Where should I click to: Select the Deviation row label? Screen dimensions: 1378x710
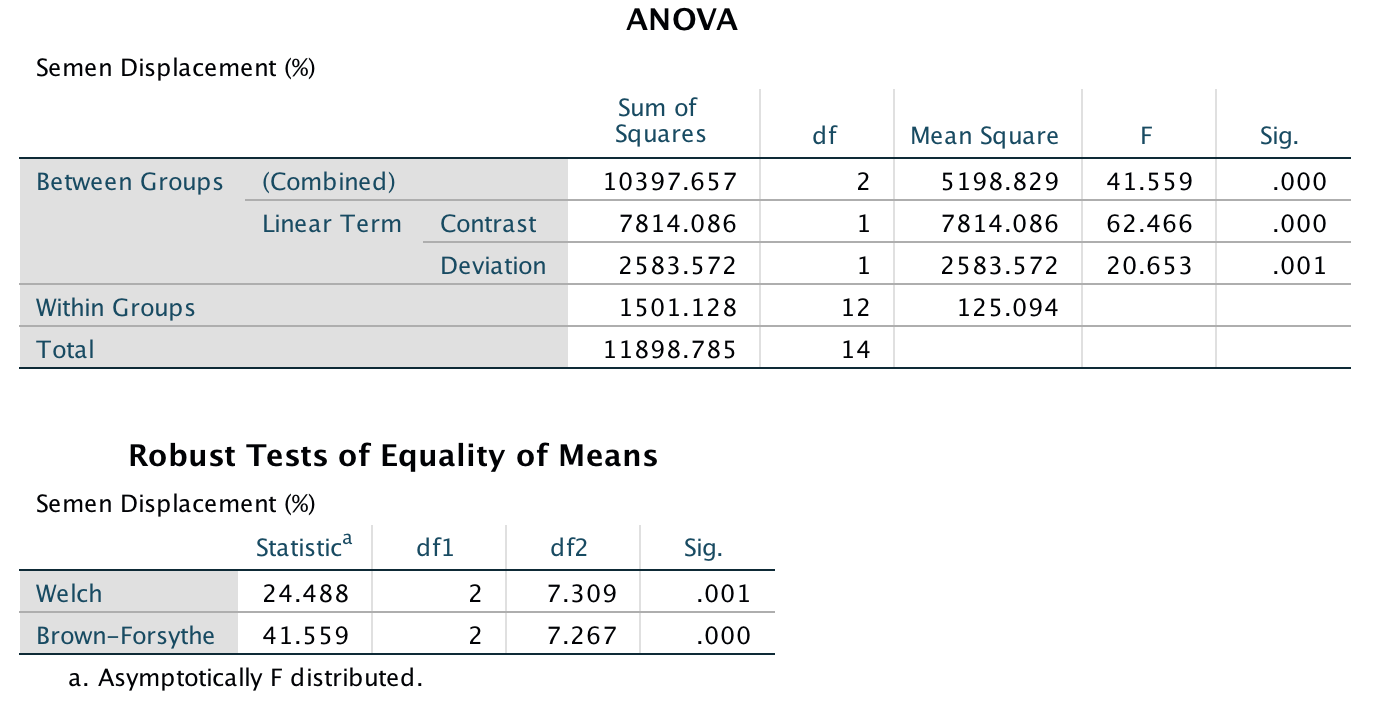[493, 266]
